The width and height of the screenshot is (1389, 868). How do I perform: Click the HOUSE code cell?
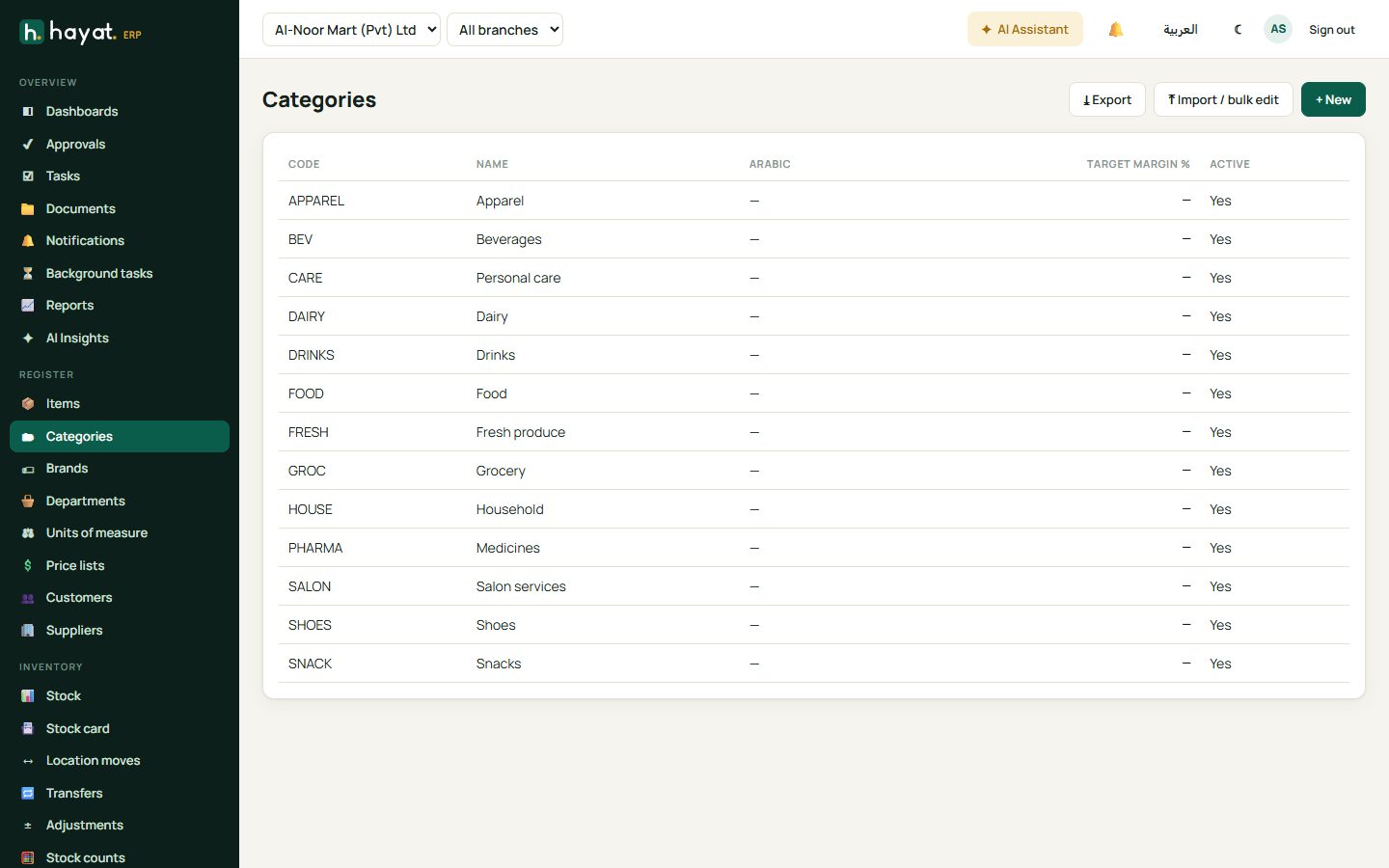(x=311, y=509)
